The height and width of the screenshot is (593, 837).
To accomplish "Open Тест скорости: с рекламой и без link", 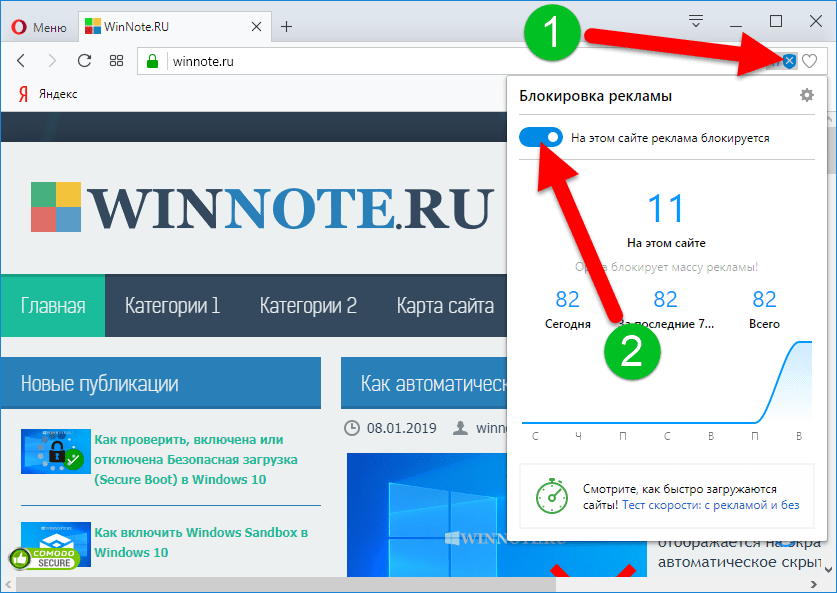I will [x=710, y=505].
